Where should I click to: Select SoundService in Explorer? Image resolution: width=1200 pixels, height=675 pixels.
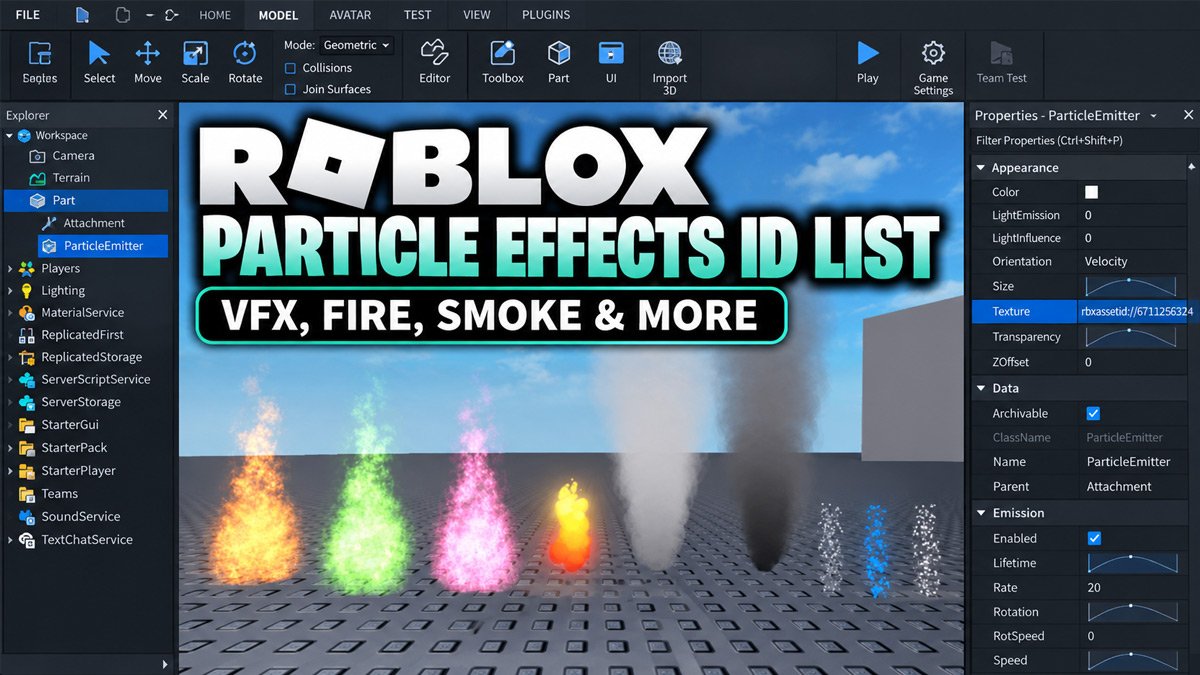[x=80, y=517]
